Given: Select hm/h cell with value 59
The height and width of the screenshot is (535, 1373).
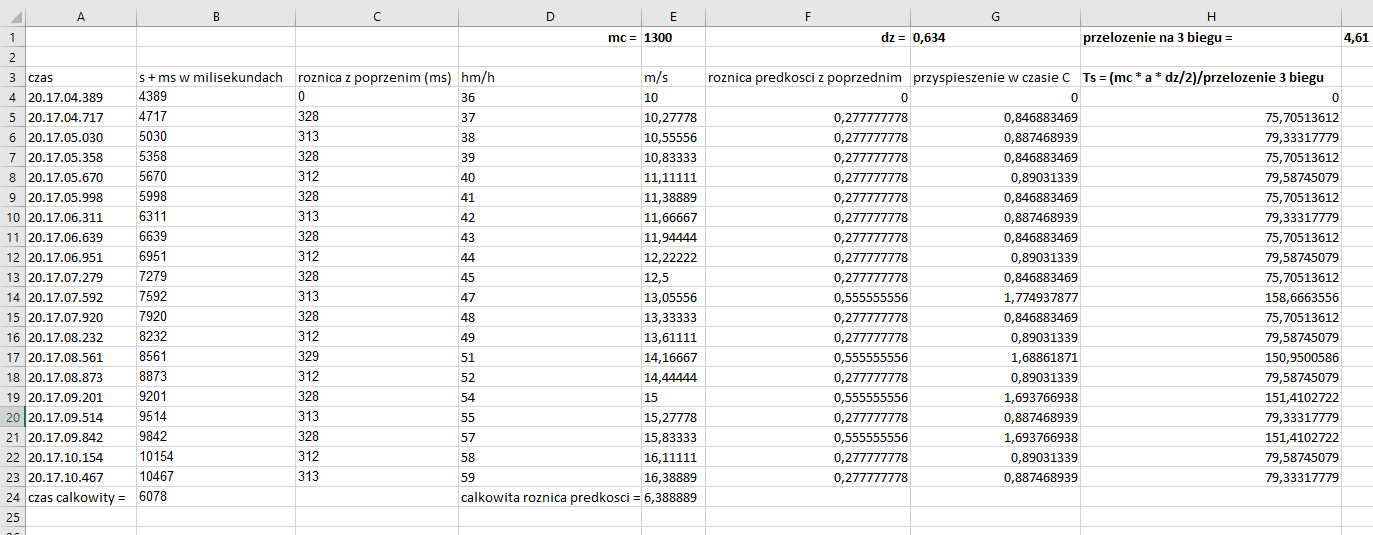Looking at the screenshot, I should point(550,477).
